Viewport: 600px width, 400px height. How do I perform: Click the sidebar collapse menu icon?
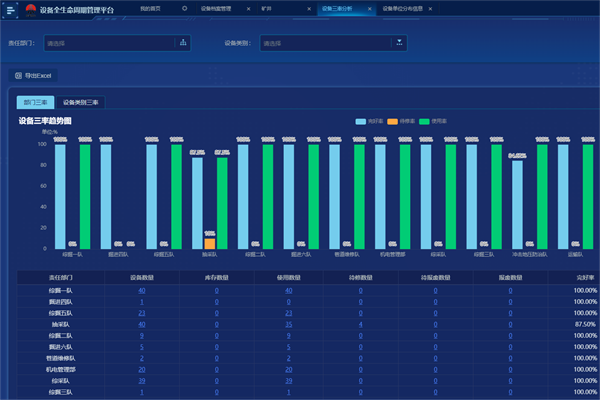[11, 8]
